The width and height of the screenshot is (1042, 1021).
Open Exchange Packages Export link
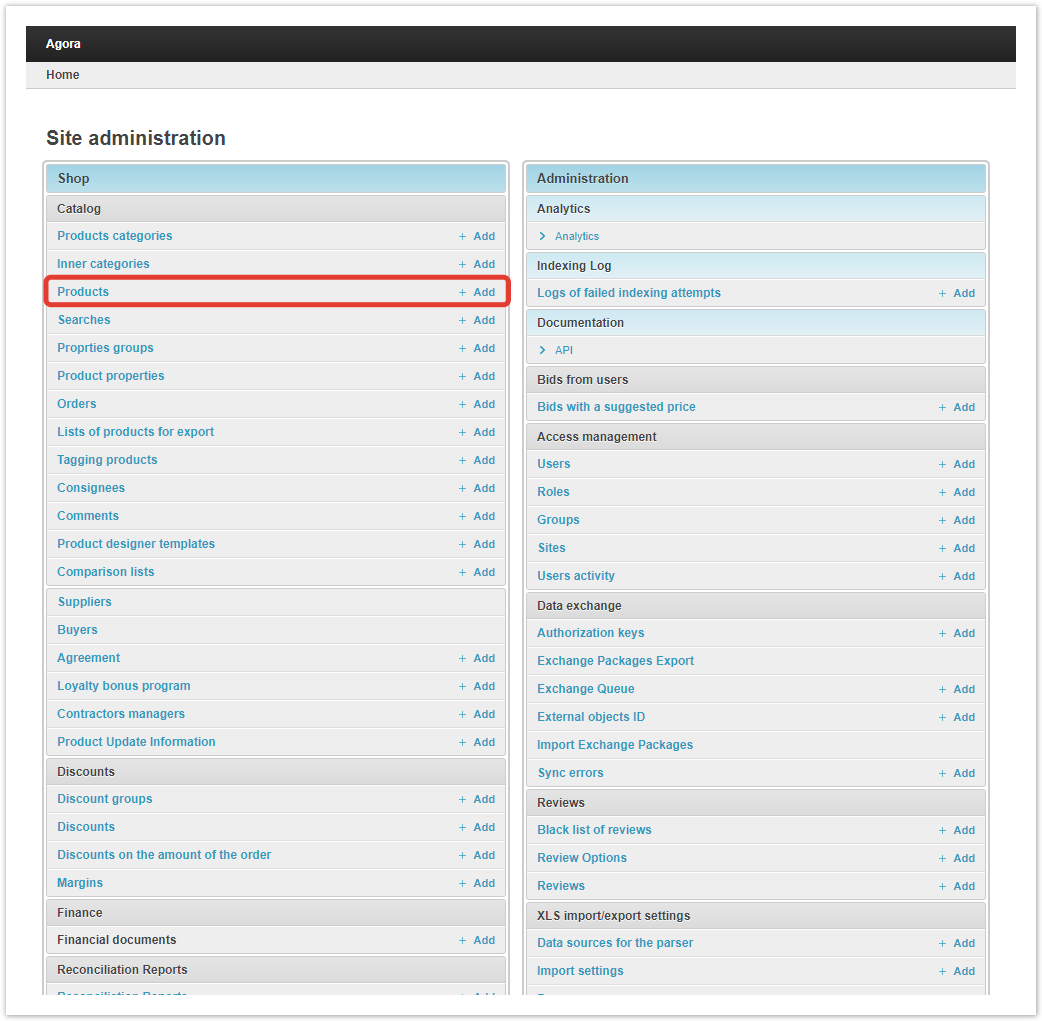[615, 661]
